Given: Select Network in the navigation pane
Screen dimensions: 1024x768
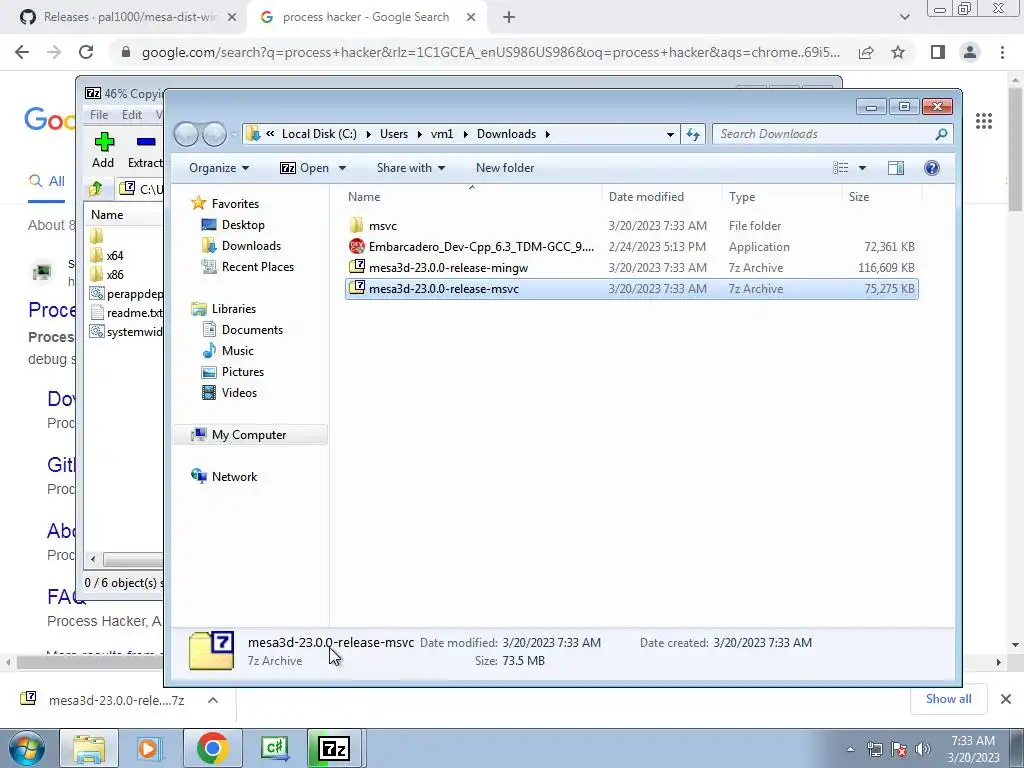Looking at the screenshot, I should (x=234, y=477).
